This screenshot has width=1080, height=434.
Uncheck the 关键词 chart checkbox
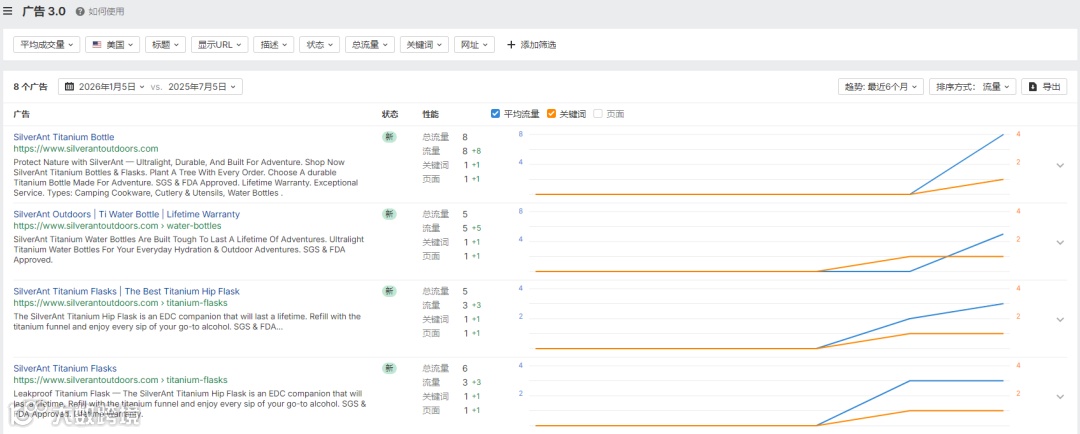coord(551,114)
